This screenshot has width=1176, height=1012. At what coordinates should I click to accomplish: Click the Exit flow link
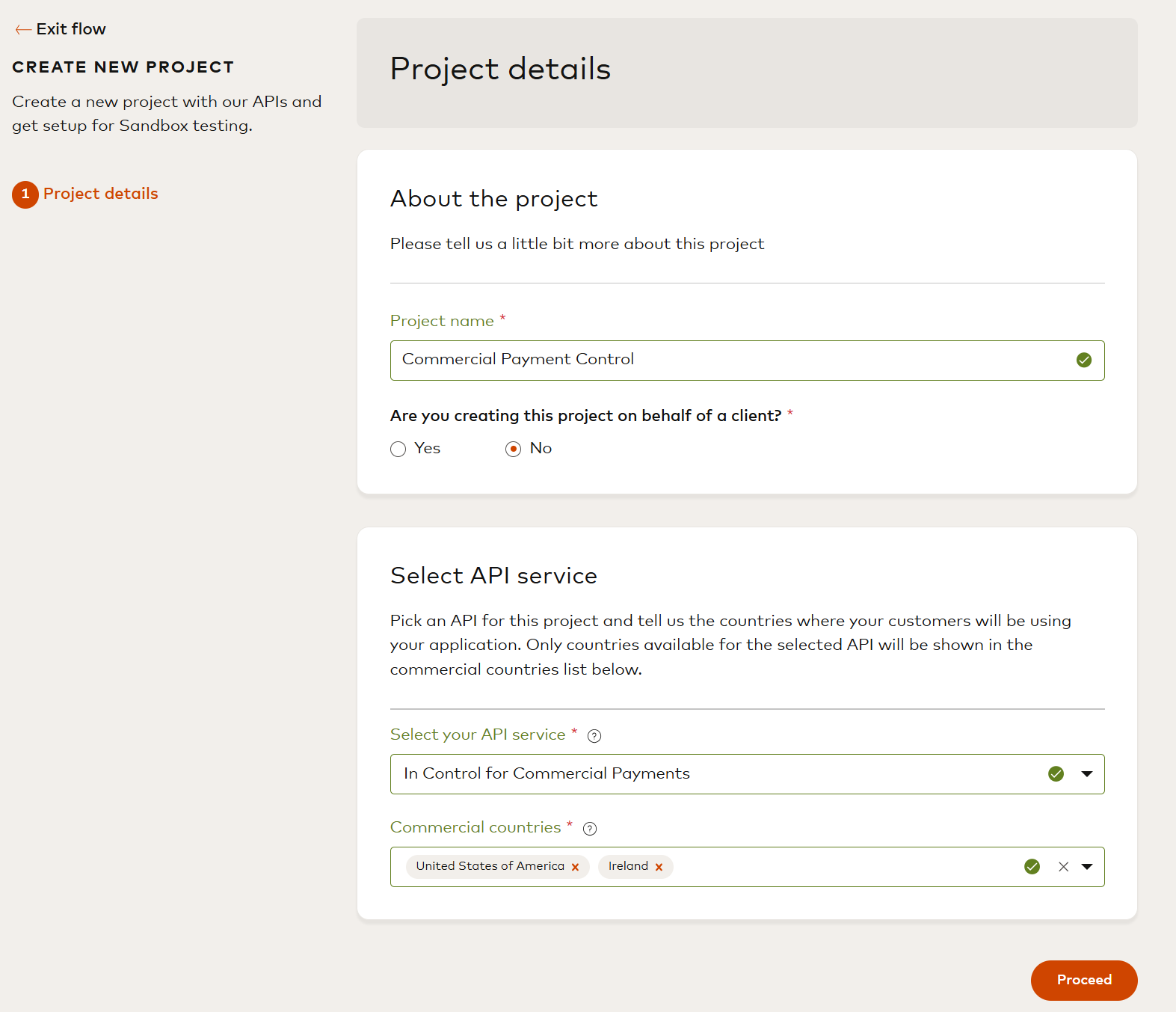point(71,30)
